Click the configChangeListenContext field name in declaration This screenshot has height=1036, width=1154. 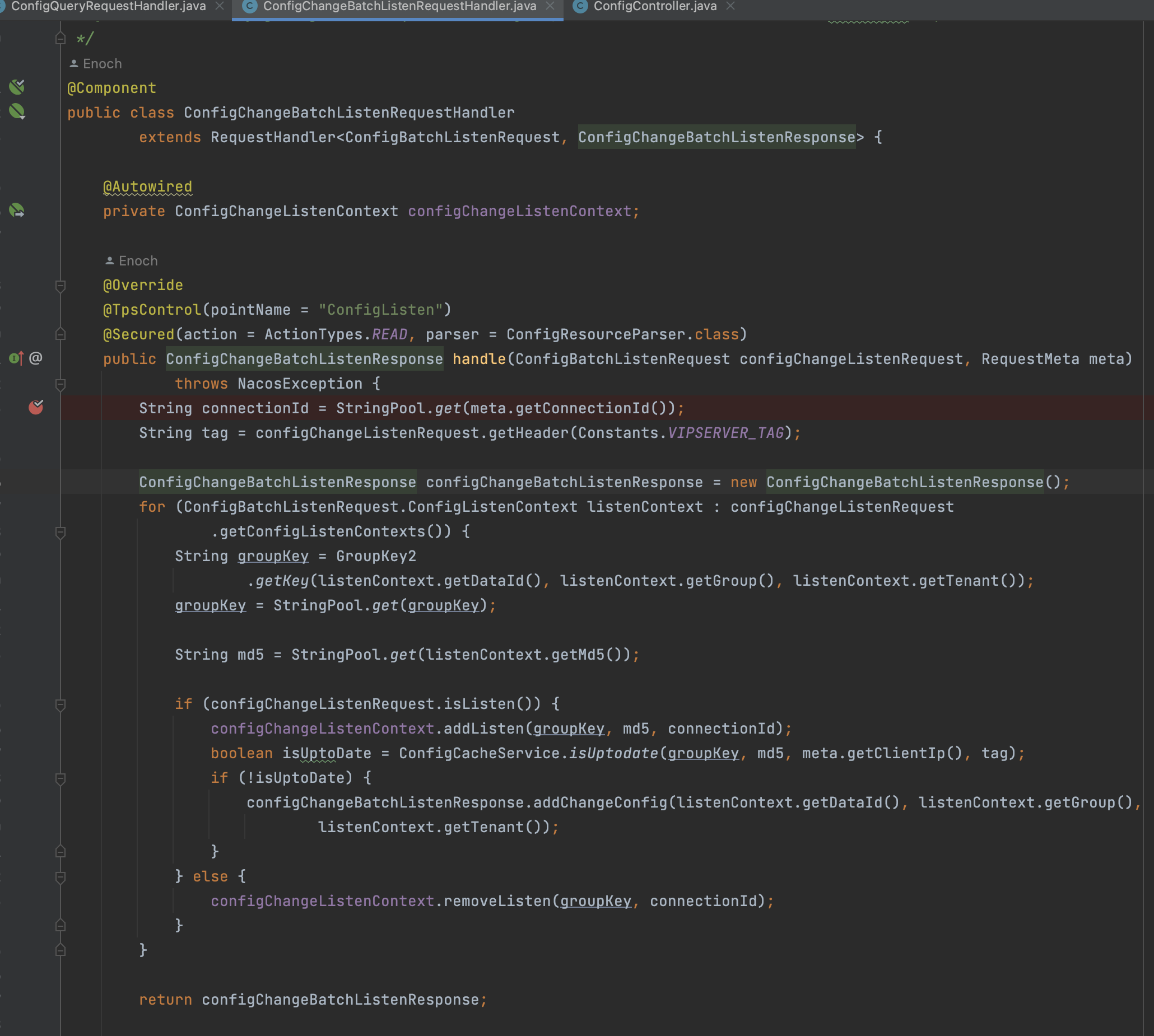pyautogui.click(x=519, y=211)
